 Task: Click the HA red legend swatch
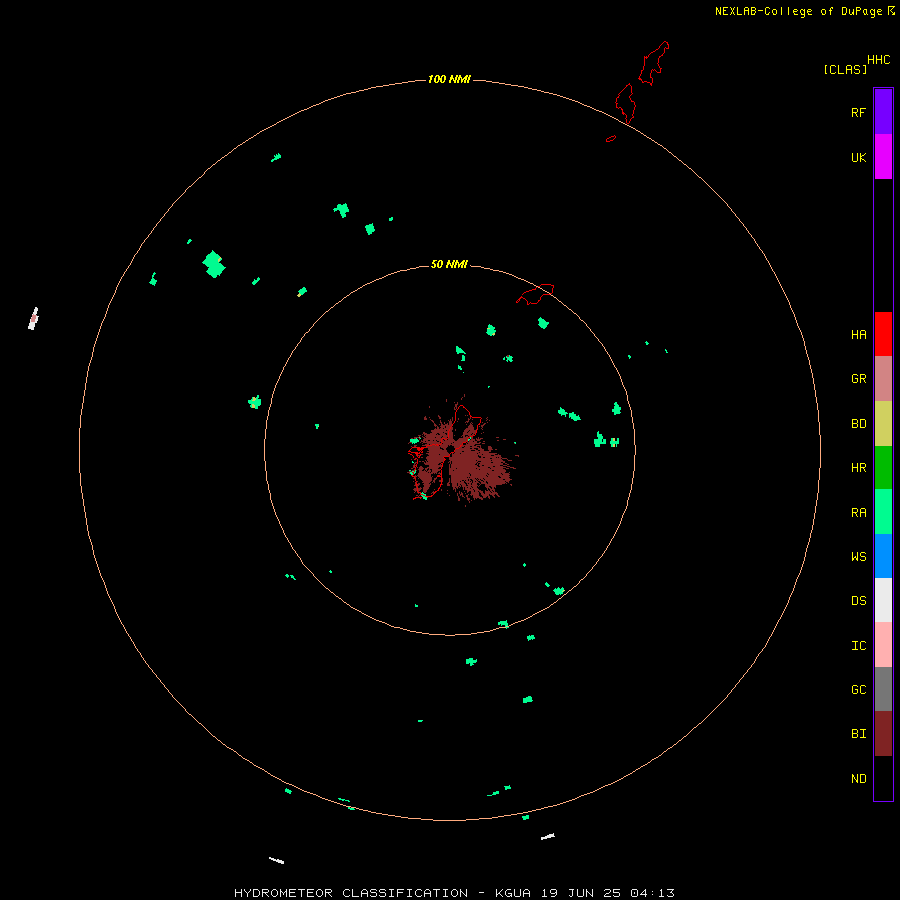883,334
